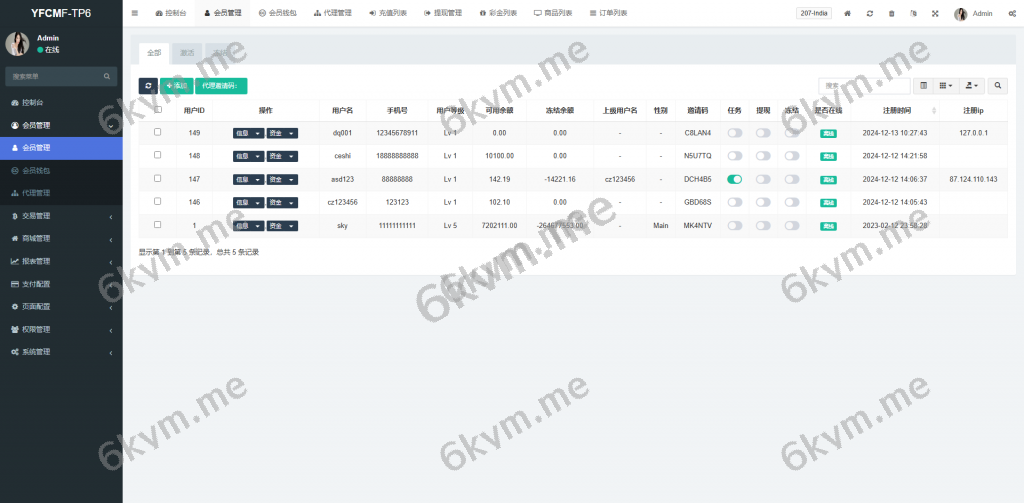Open the columns grid dropdown
Image resolution: width=1024 pixels, height=503 pixels.
click(945, 86)
